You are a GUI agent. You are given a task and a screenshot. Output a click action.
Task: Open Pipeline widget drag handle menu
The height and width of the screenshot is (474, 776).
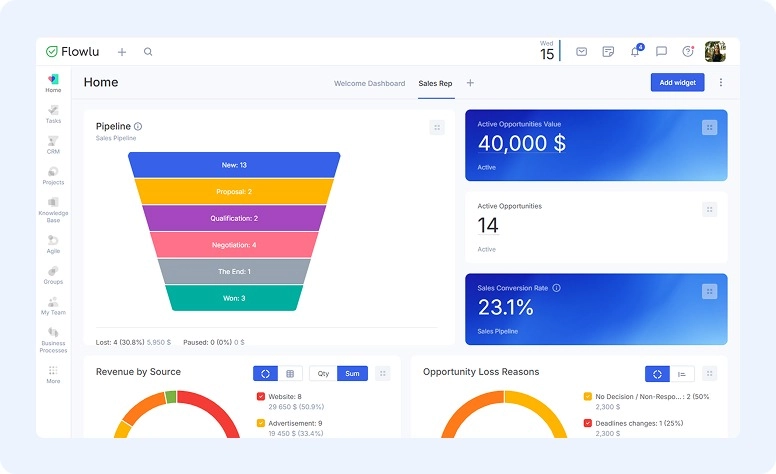coord(437,128)
